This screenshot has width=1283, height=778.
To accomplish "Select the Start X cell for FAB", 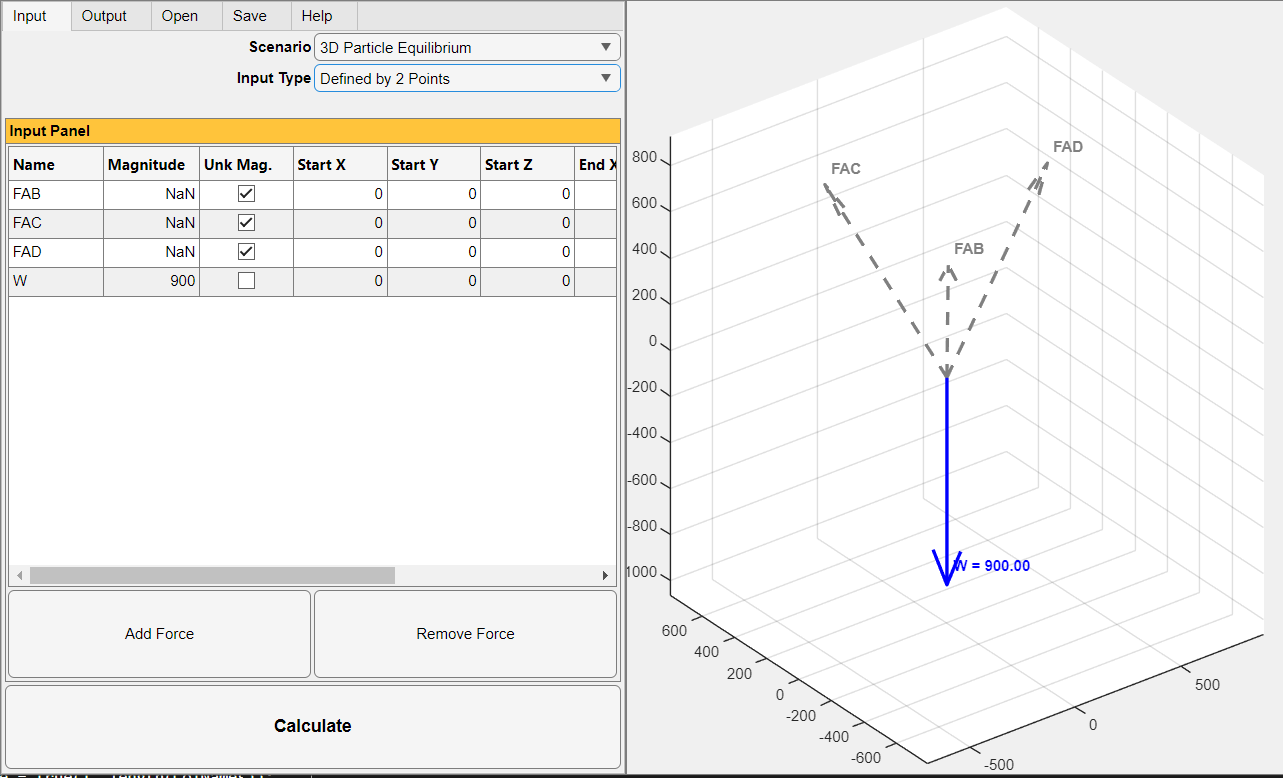I will (340, 195).
